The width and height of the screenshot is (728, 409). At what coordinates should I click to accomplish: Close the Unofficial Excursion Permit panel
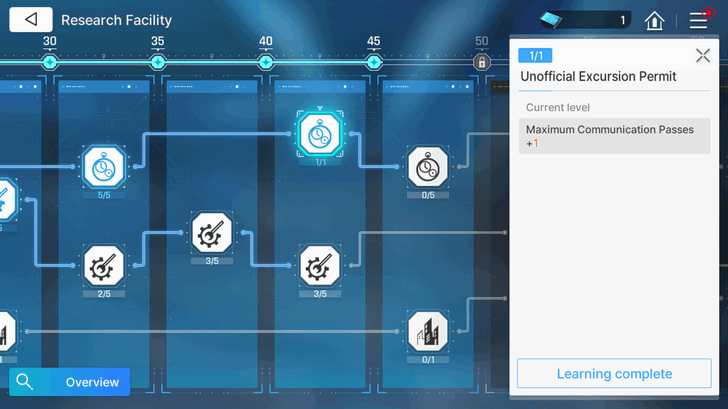702,56
